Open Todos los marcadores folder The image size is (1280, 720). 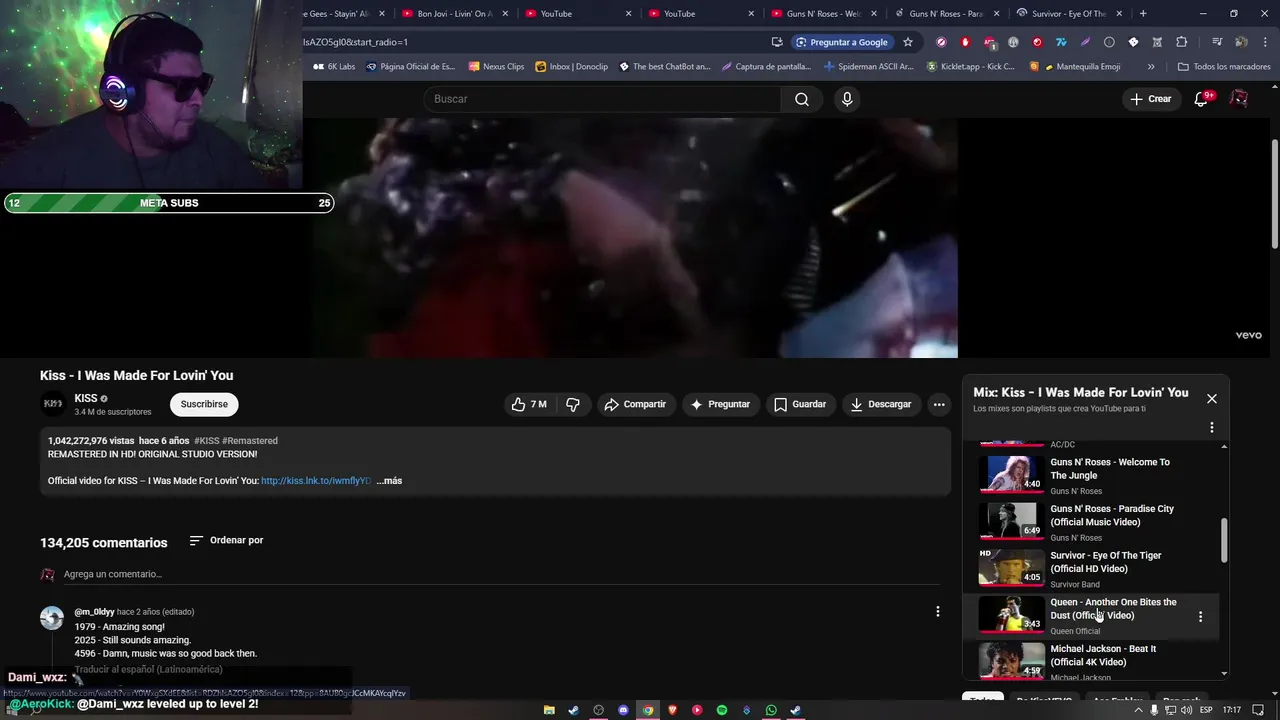[1224, 67]
